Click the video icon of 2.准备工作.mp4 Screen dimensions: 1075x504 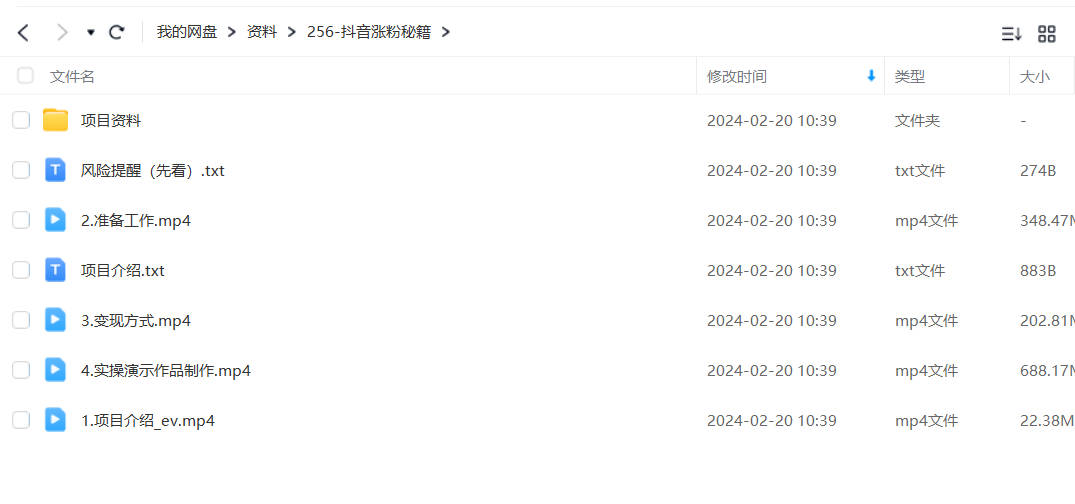55,220
